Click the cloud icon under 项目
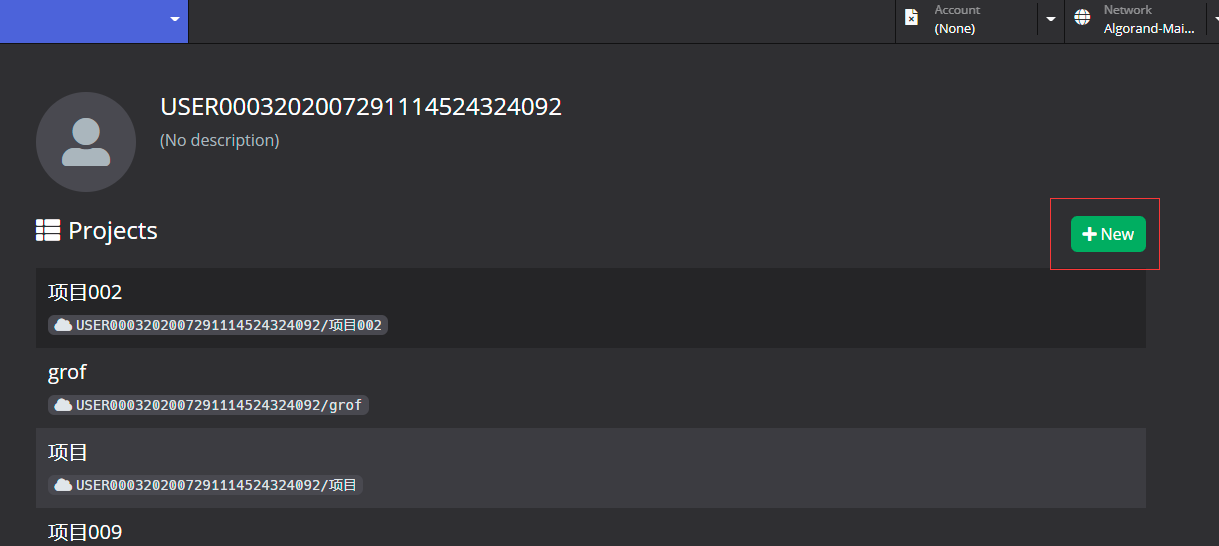The image size is (1219, 546). (63, 485)
